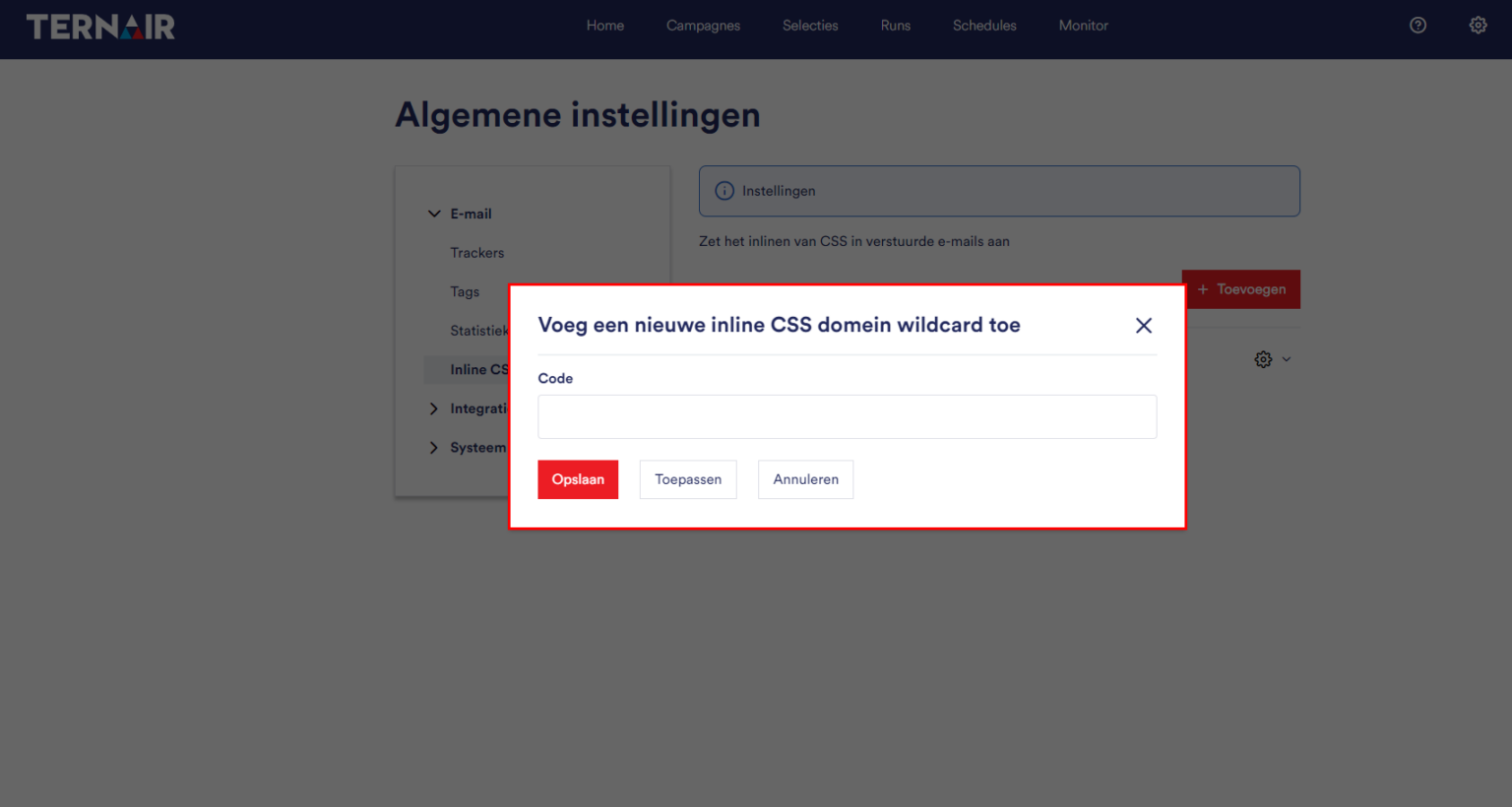
Task: Save with the Opslaan button
Action: (578, 479)
